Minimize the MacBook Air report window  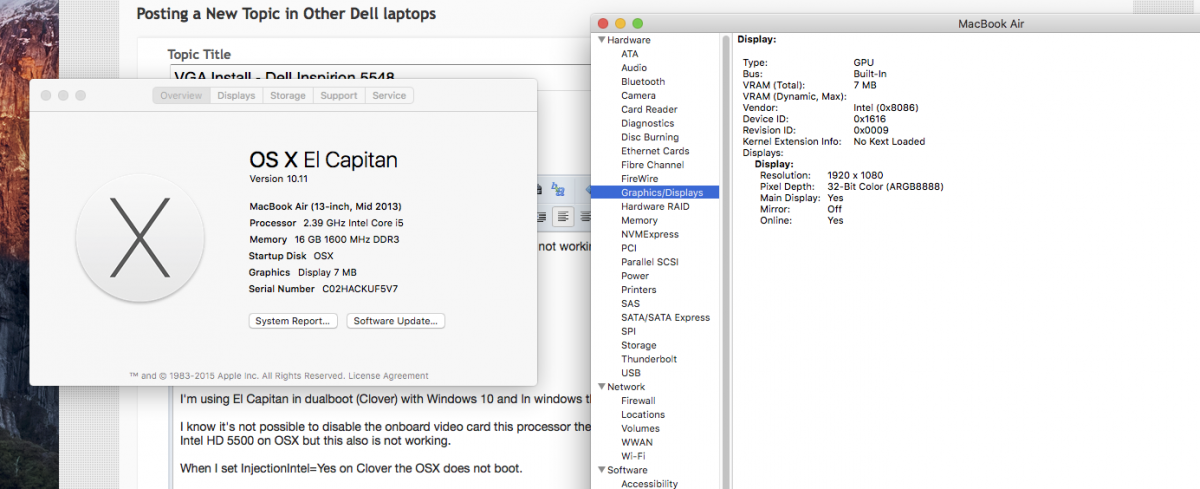click(619, 23)
